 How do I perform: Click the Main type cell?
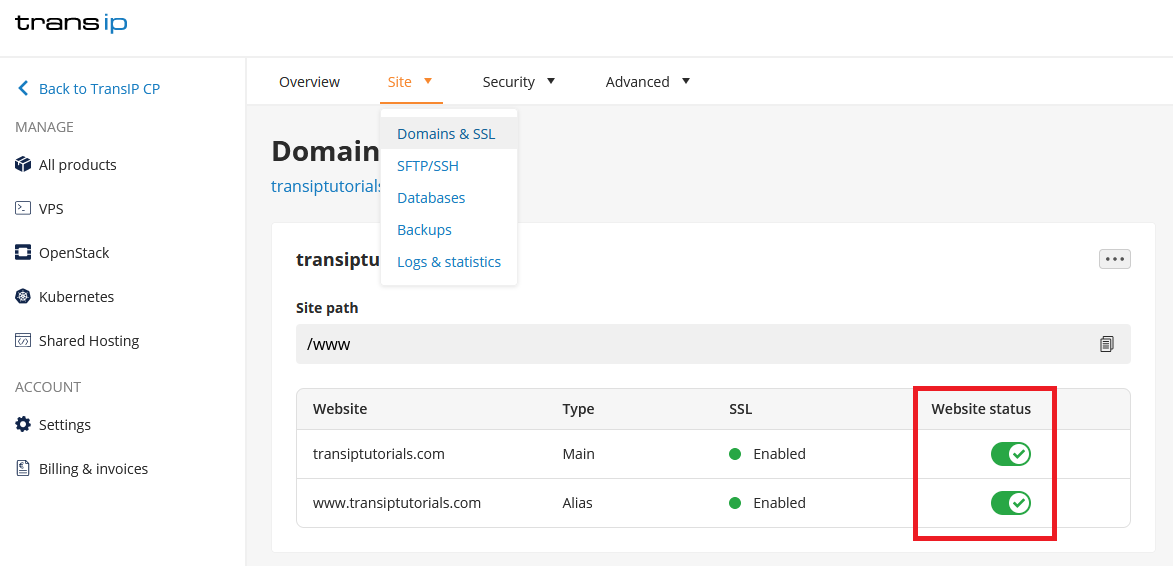click(578, 454)
